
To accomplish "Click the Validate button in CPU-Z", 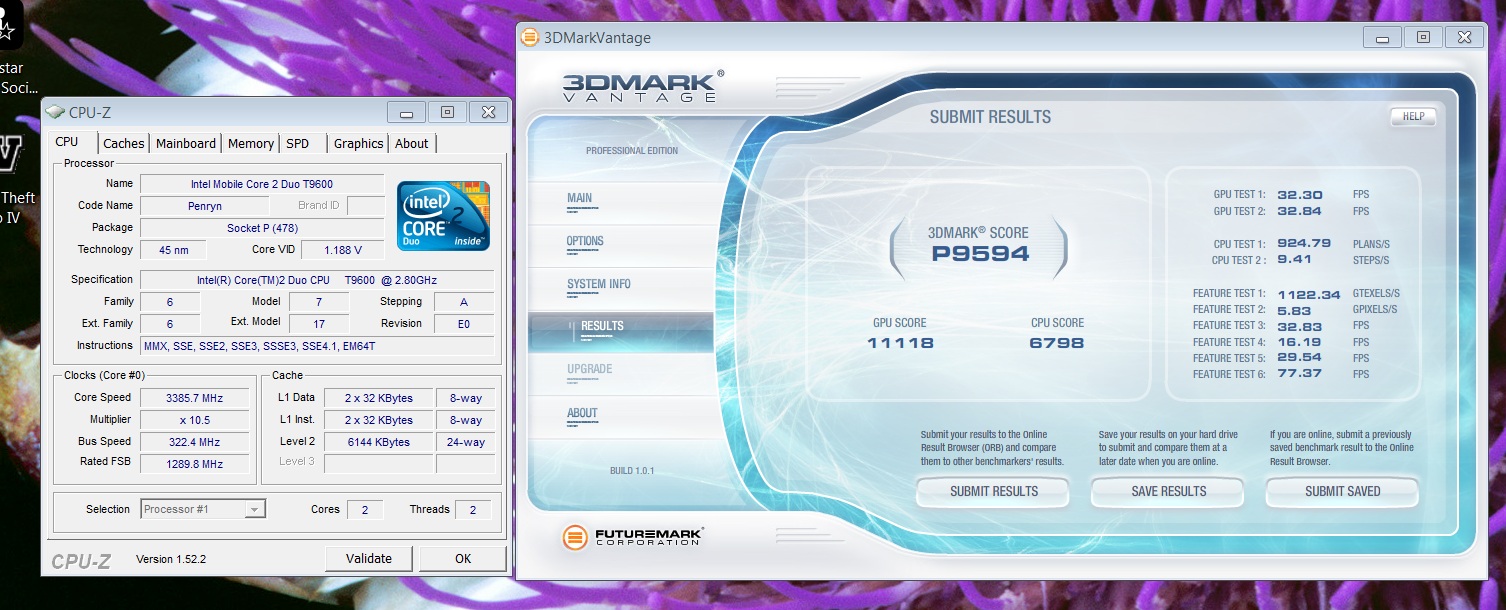I will pyautogui.click(x=369, y=558).
